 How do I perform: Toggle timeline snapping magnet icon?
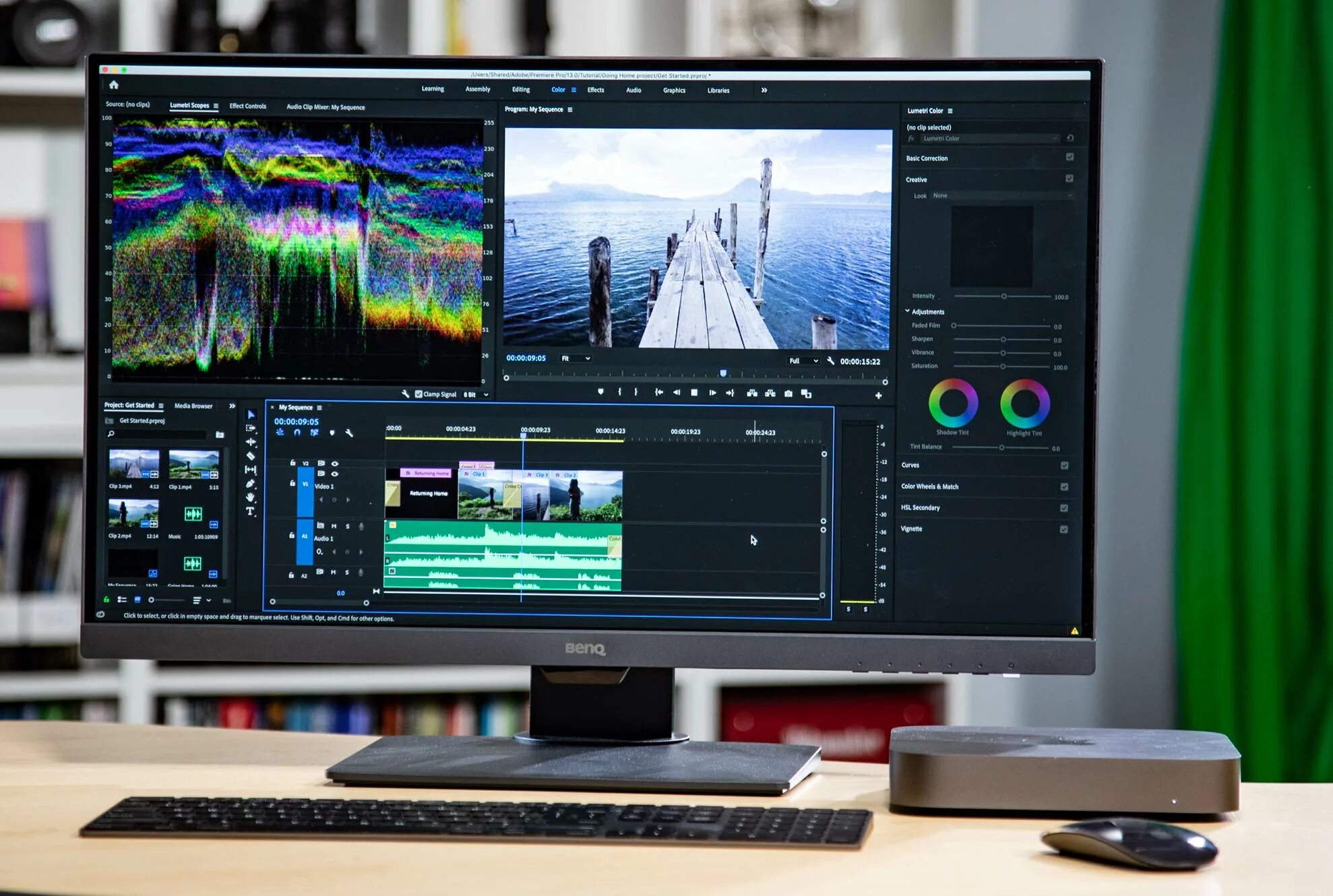point(297,433)
